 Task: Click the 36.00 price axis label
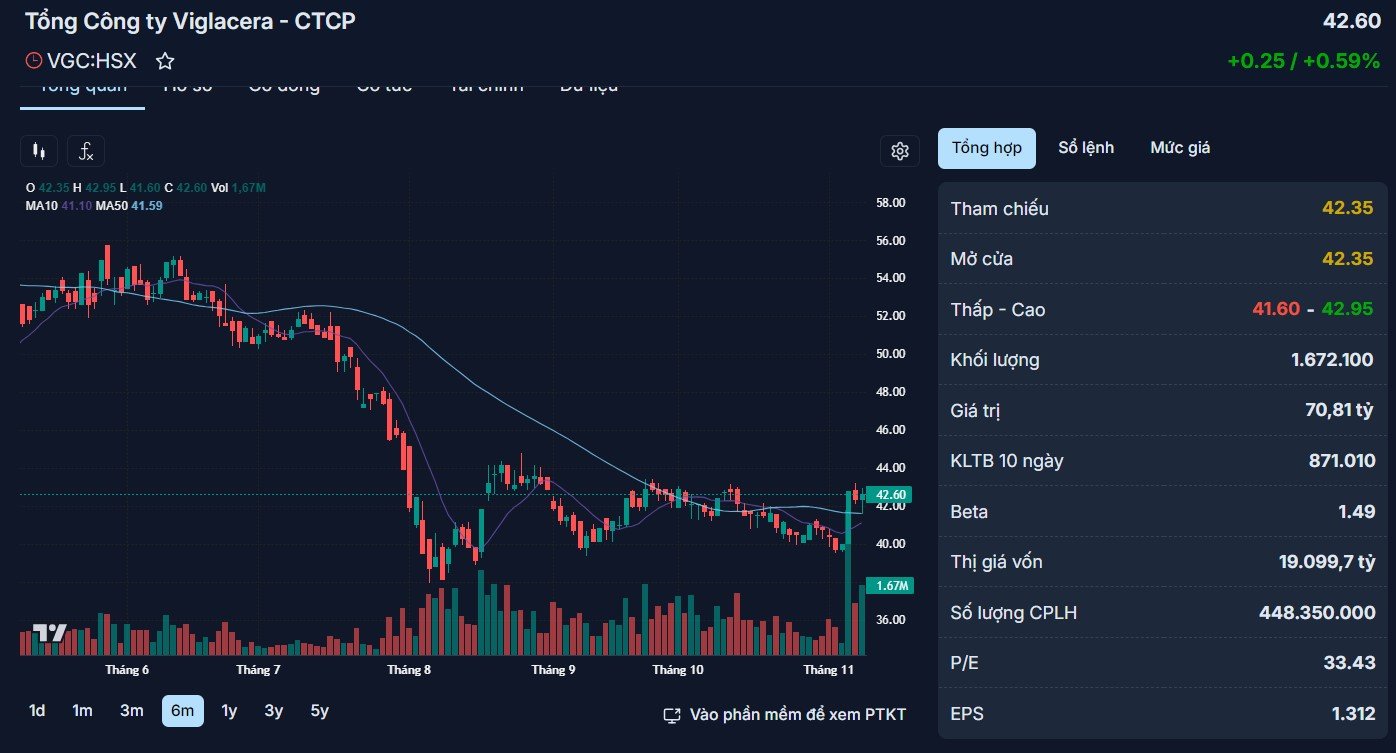pos(890,620)
